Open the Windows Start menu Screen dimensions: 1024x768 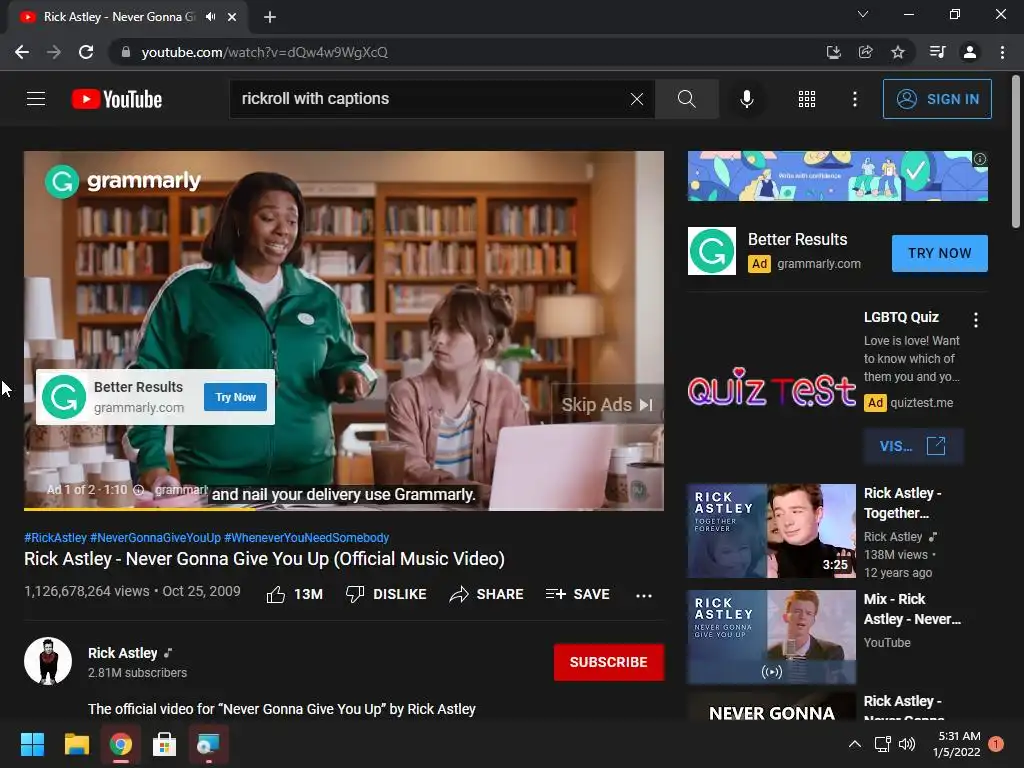pyautogui.click(x=32, y=744)
